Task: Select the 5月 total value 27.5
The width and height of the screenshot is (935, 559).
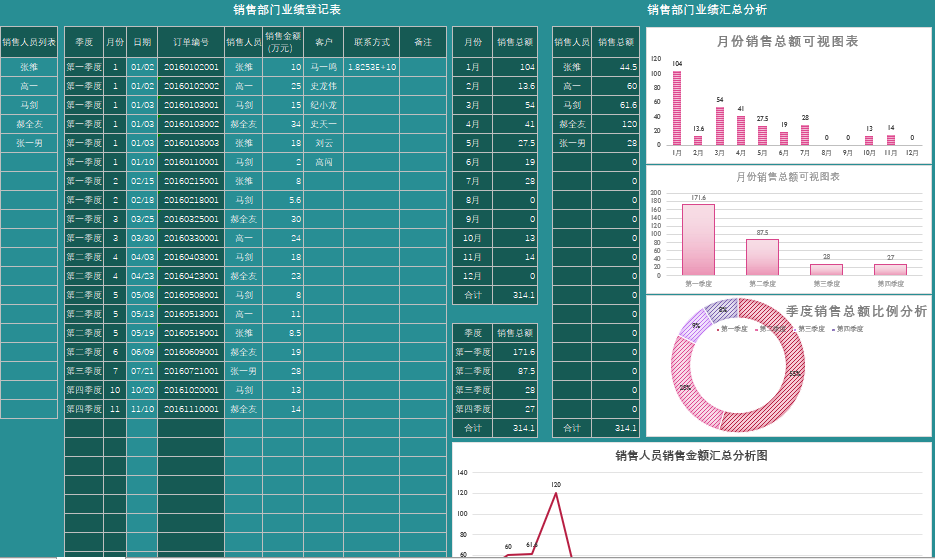Action: [515, 143]
